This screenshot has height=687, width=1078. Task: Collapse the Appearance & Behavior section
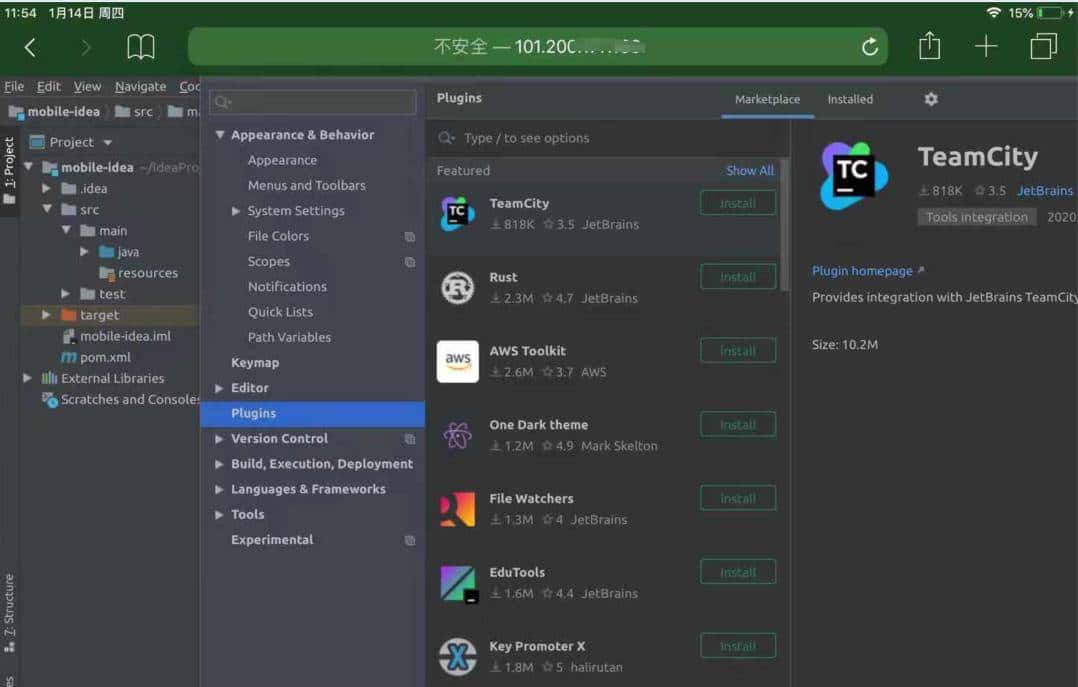[x=220, y=135]
